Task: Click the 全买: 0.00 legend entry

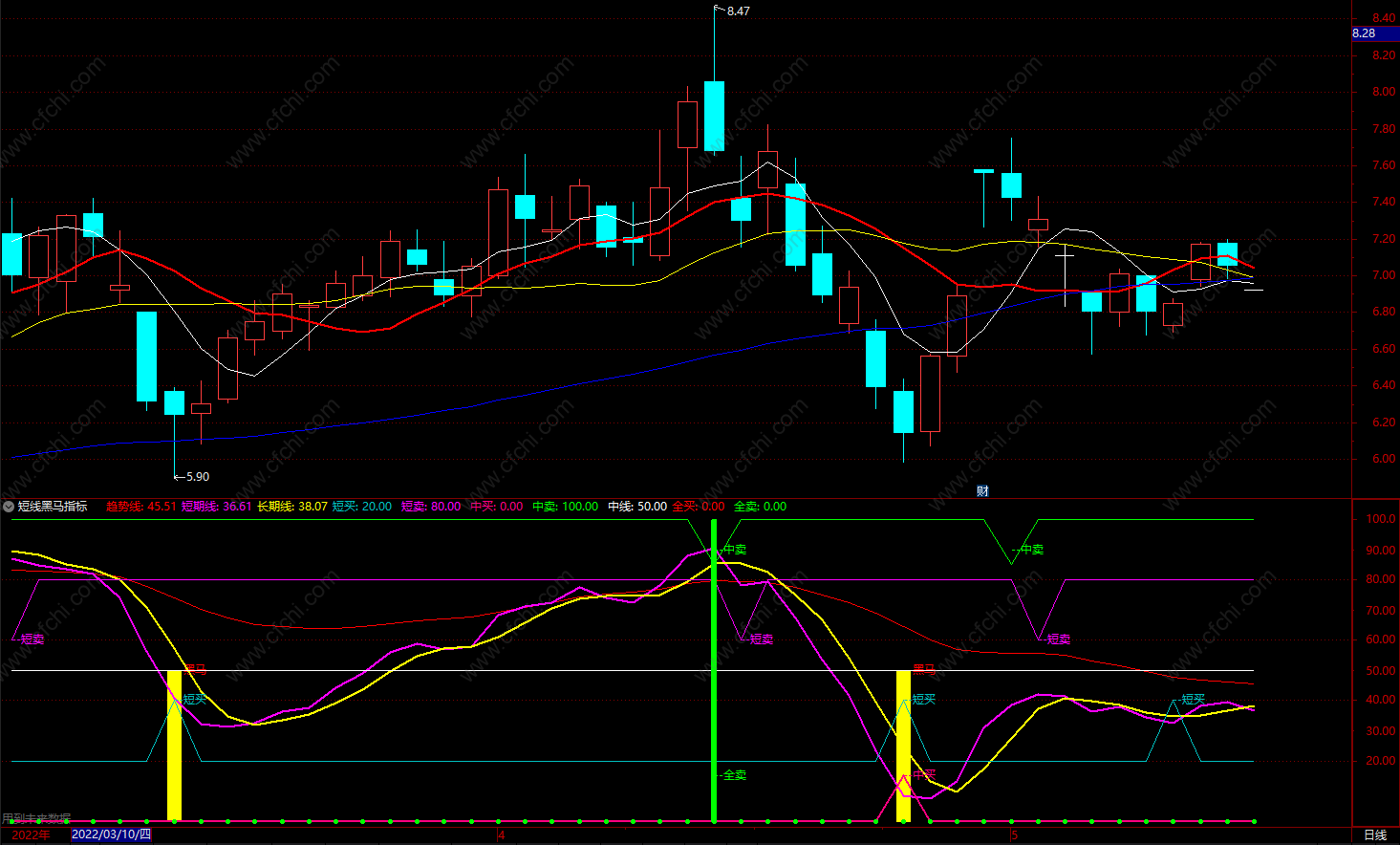Action: (698, 507)
